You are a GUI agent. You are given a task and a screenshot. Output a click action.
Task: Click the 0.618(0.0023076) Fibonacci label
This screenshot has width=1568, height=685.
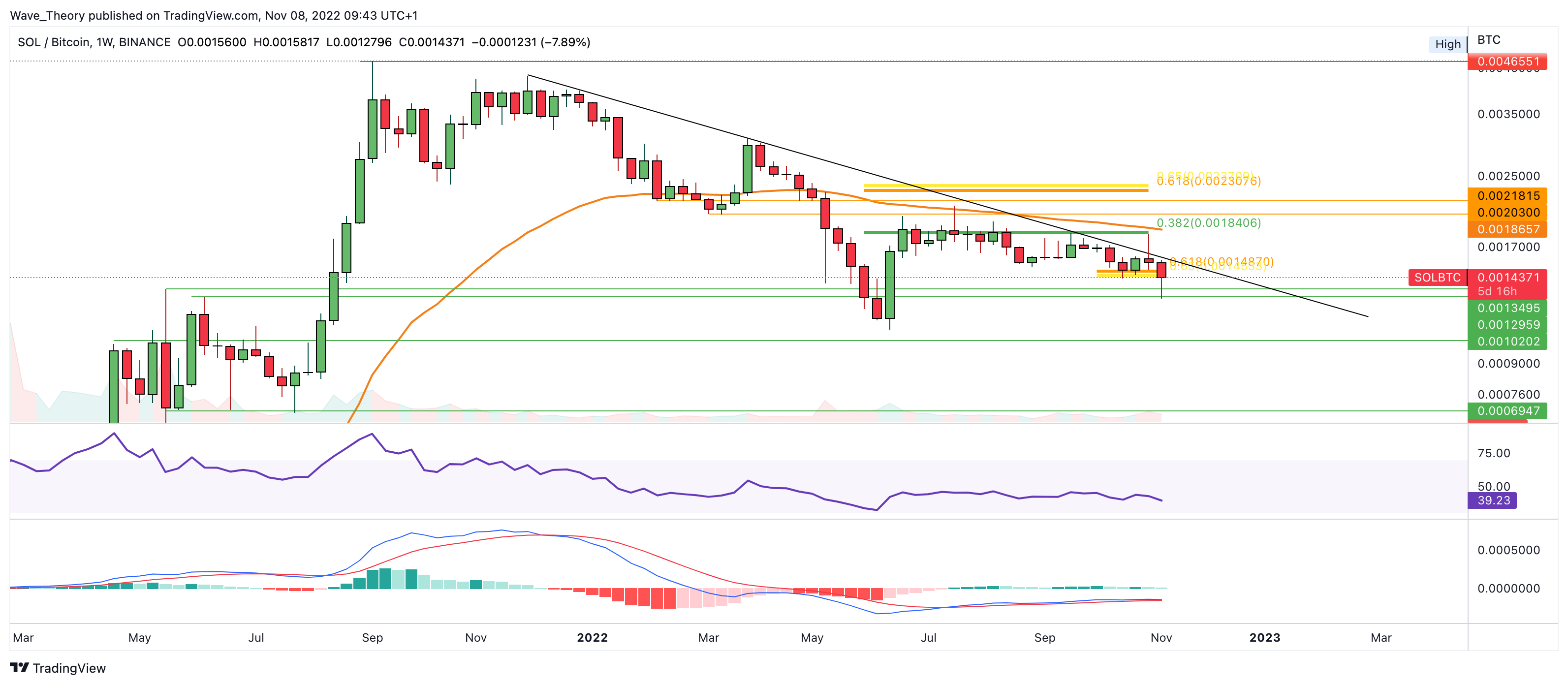(1208, 182)
